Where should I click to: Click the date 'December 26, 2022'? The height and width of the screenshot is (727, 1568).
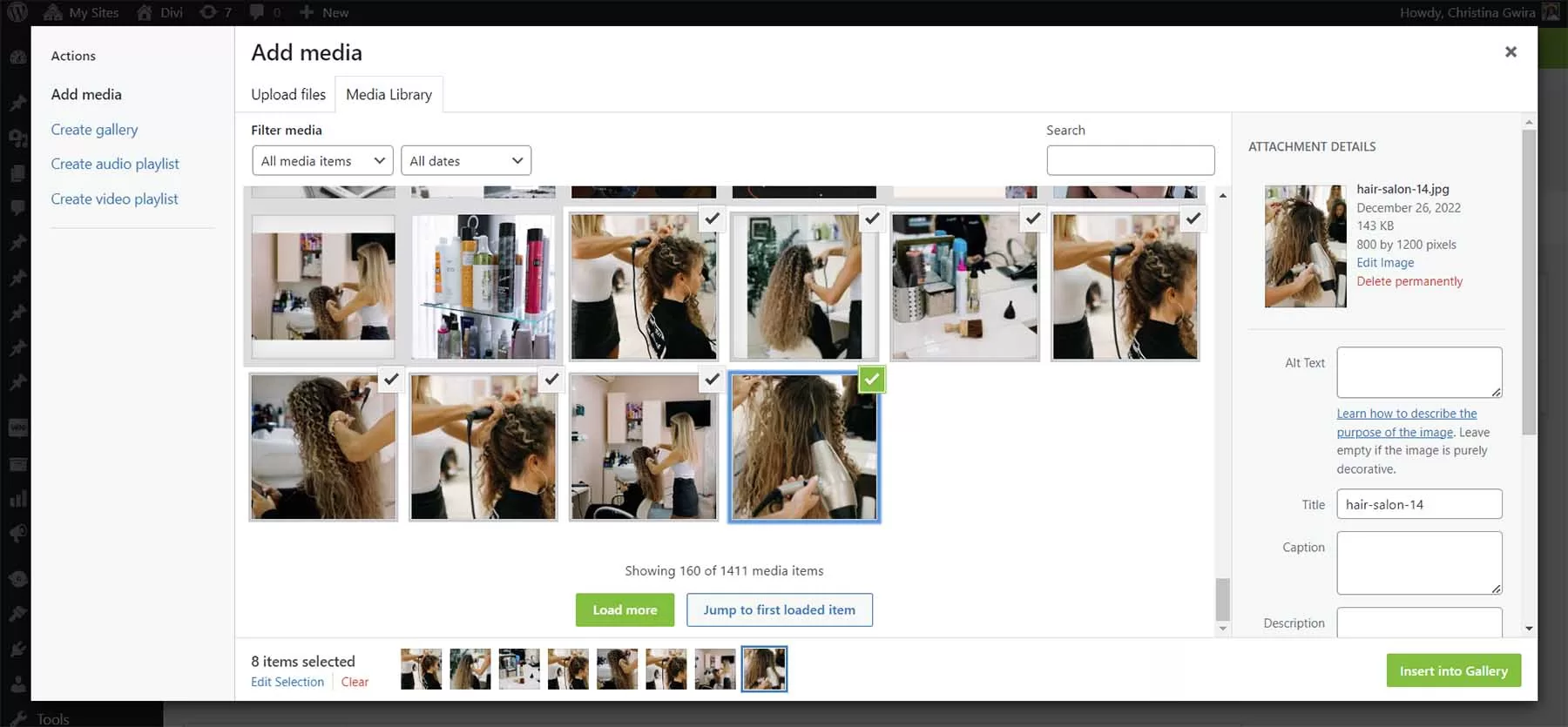pyautogui.click(x=1409, y=208)
